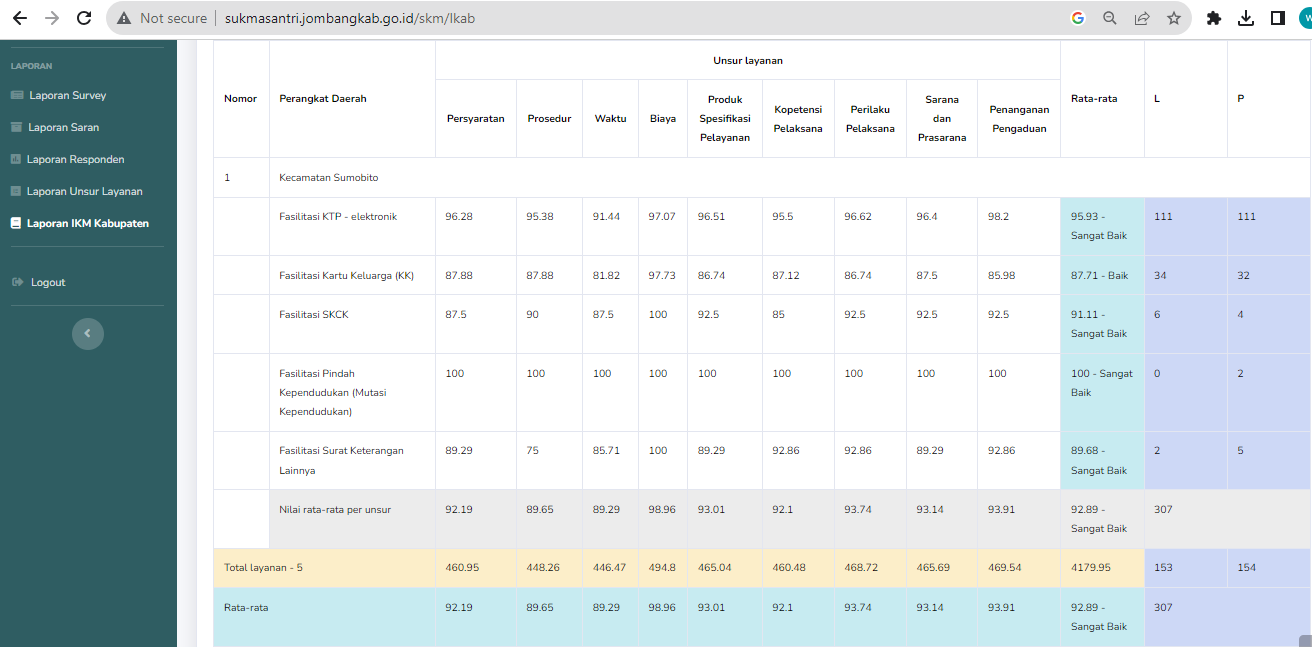The image size is (1312, 647).
Task: Reload the page with the refresh icon
Action: click(84, 18)
